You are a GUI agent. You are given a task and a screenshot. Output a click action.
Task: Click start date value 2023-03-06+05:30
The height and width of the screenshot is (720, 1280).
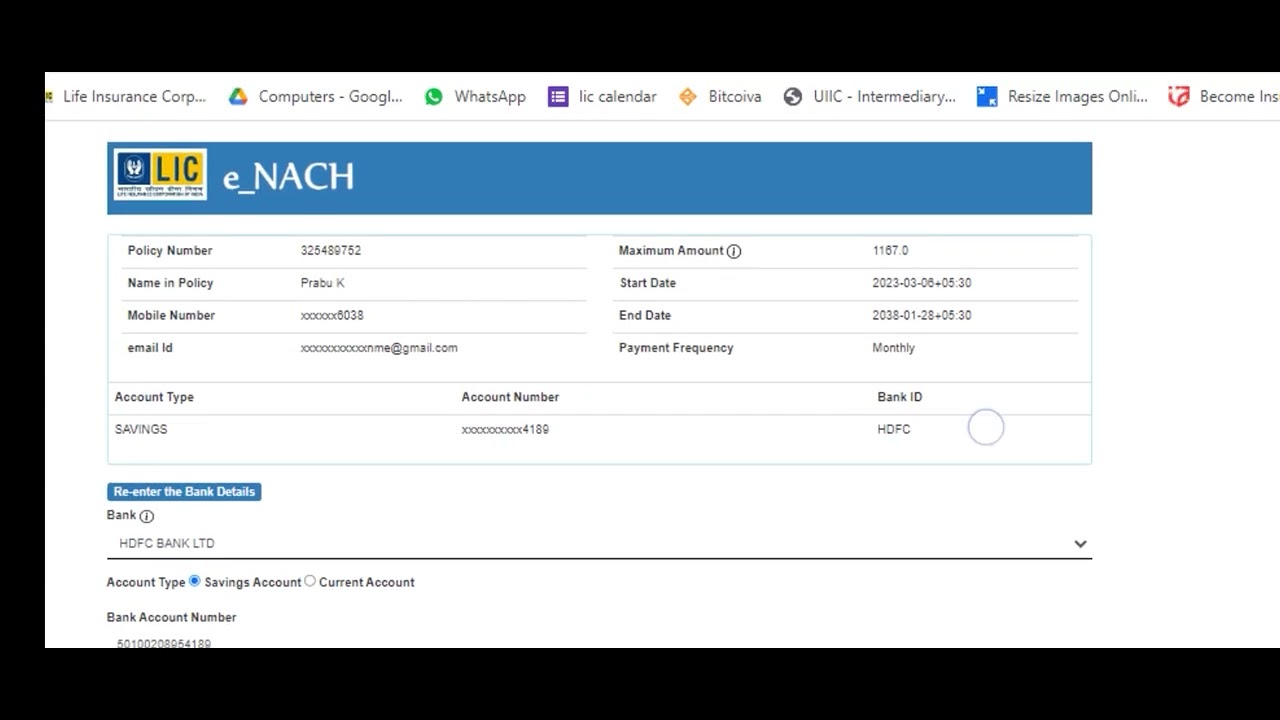pyautogui.click(x=922, y=283)
